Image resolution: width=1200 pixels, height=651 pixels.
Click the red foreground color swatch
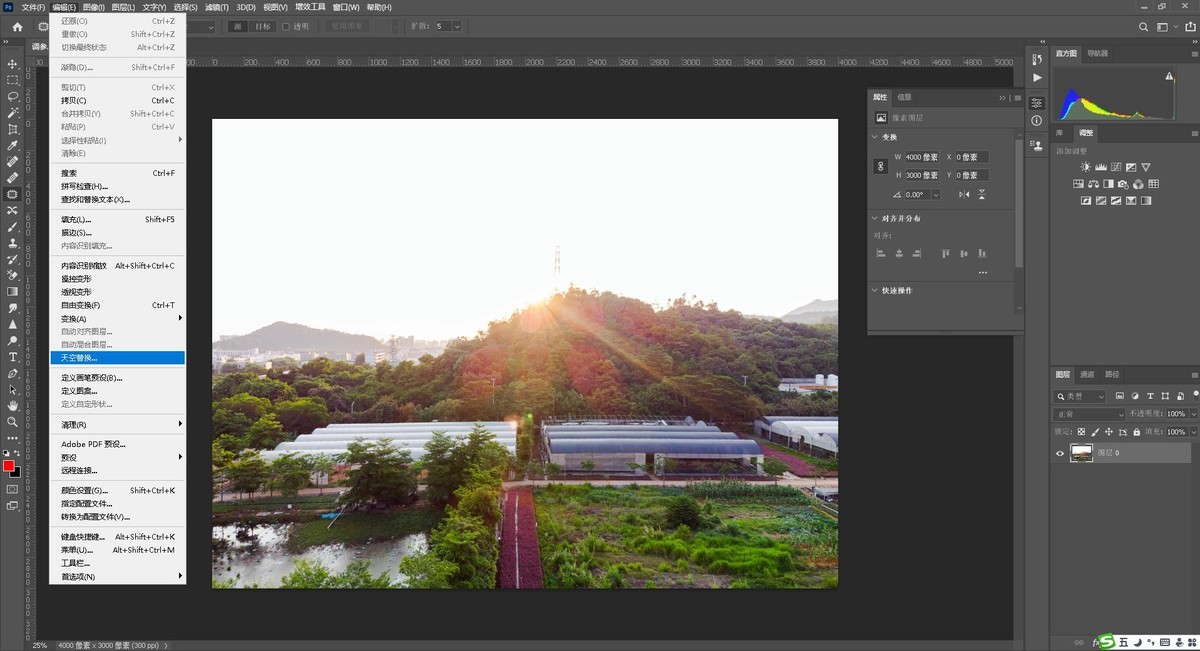[9, 466]
